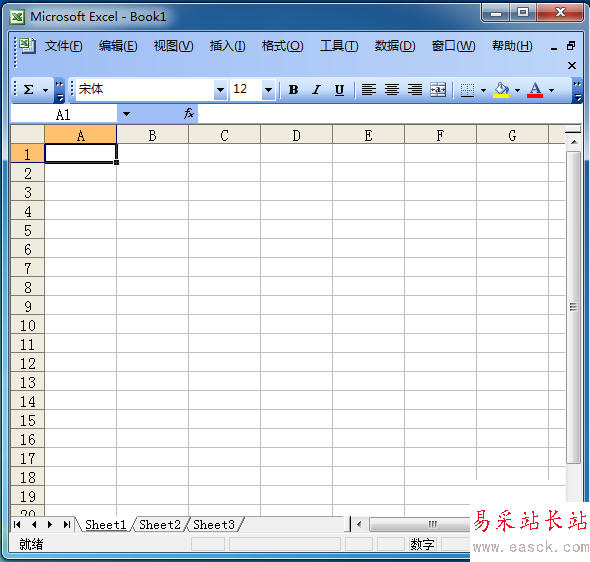
Task: Restore the workbook window in menu bar
Action: pos(571,46)
